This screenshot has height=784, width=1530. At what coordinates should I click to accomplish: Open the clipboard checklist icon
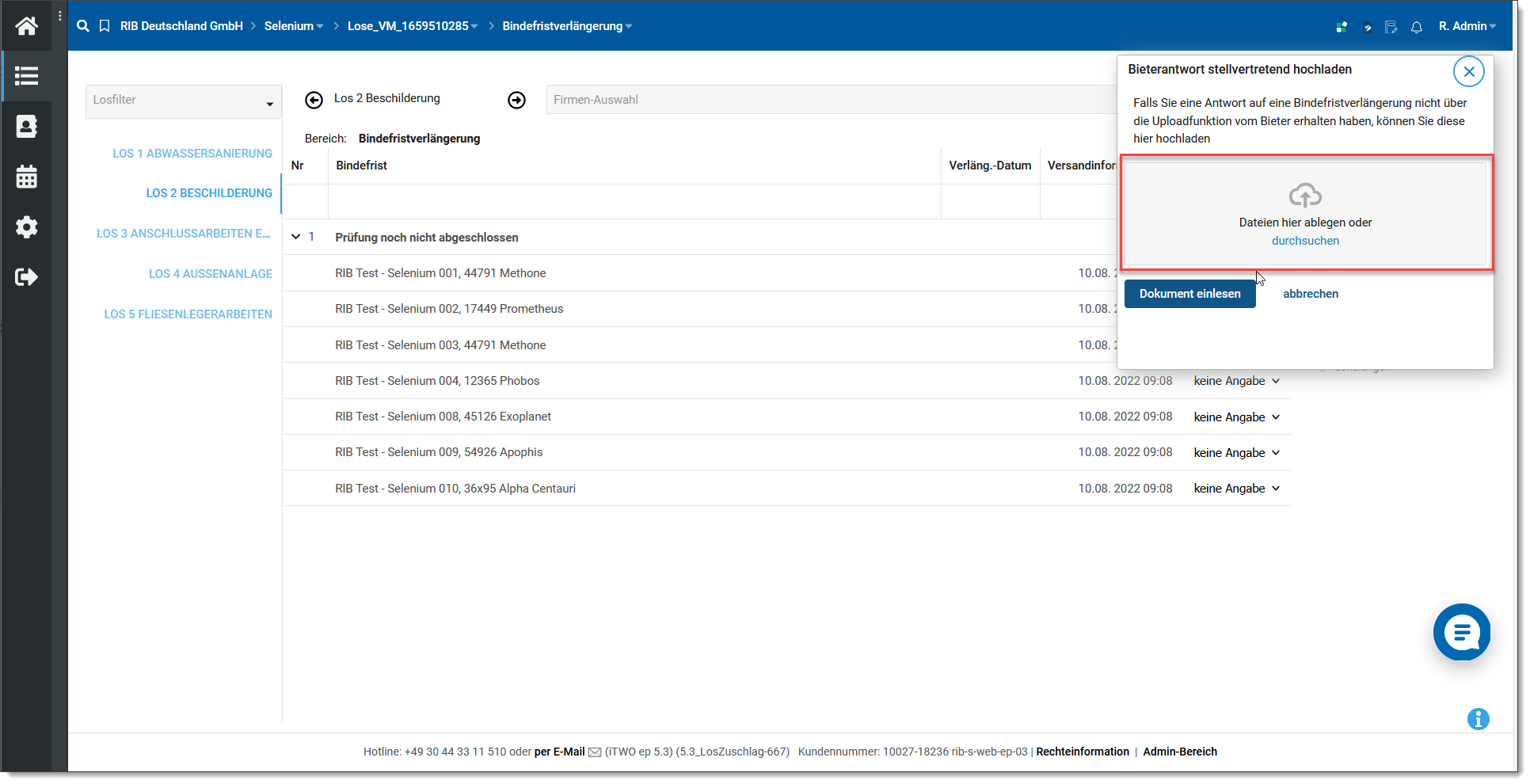click(x=1367, y=27)
